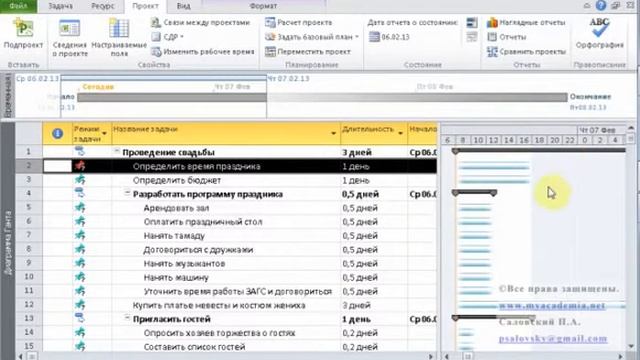Open the Формат tab
The image size is (640, 360).
click(263, 6)
